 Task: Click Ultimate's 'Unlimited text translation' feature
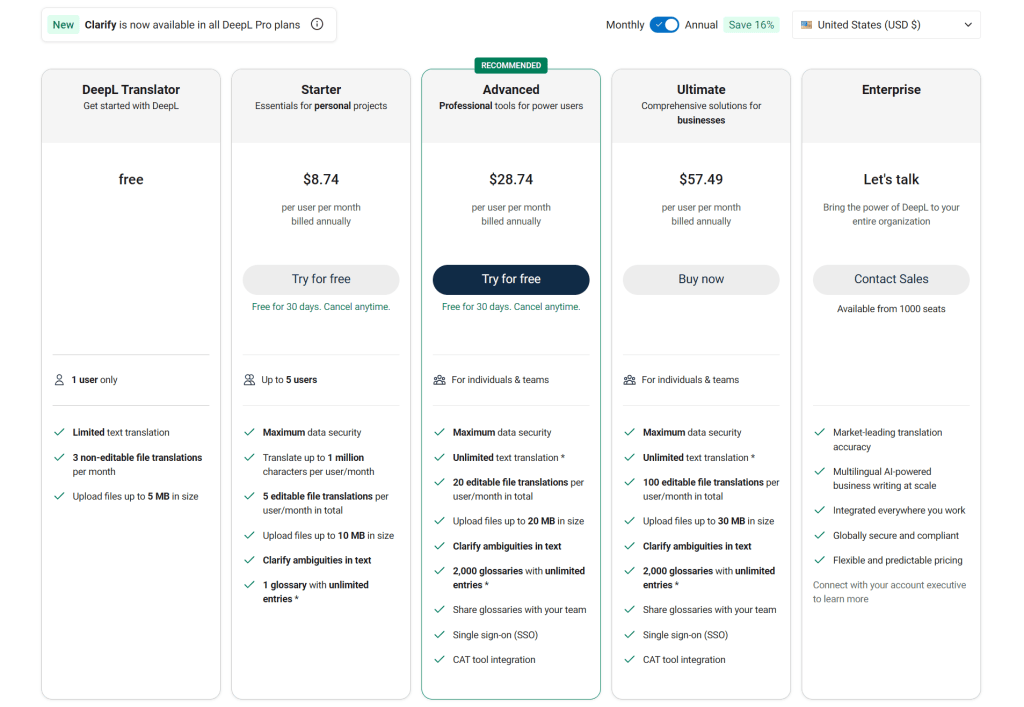point(698,458)
